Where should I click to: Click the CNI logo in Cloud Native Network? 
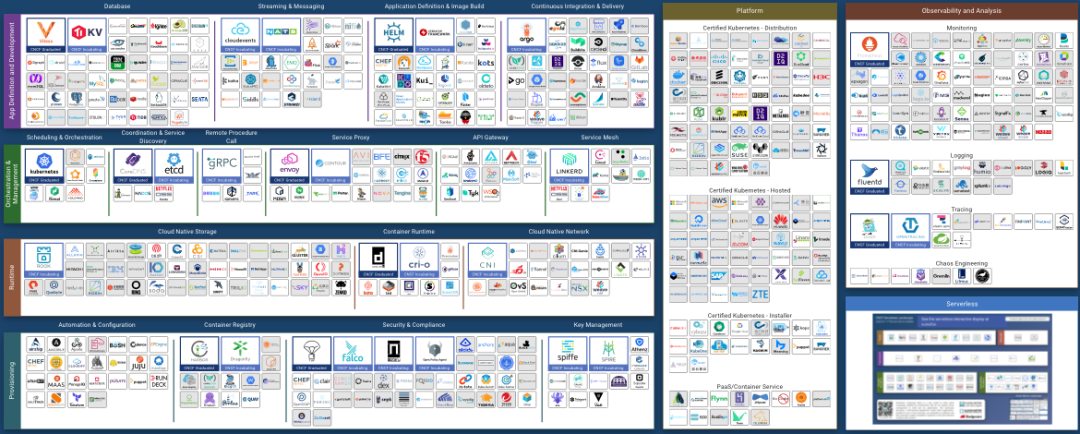[488, 260]
